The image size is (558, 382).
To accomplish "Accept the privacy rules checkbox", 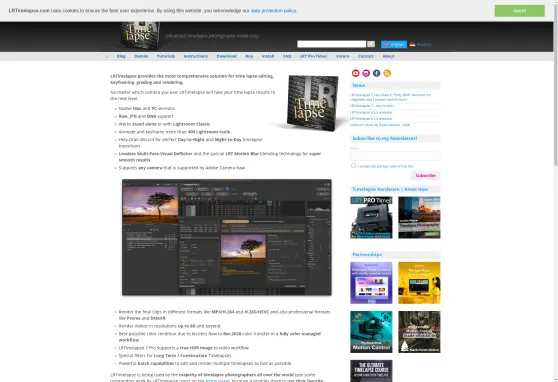I will pyautogui.click(x=353, y=166).
